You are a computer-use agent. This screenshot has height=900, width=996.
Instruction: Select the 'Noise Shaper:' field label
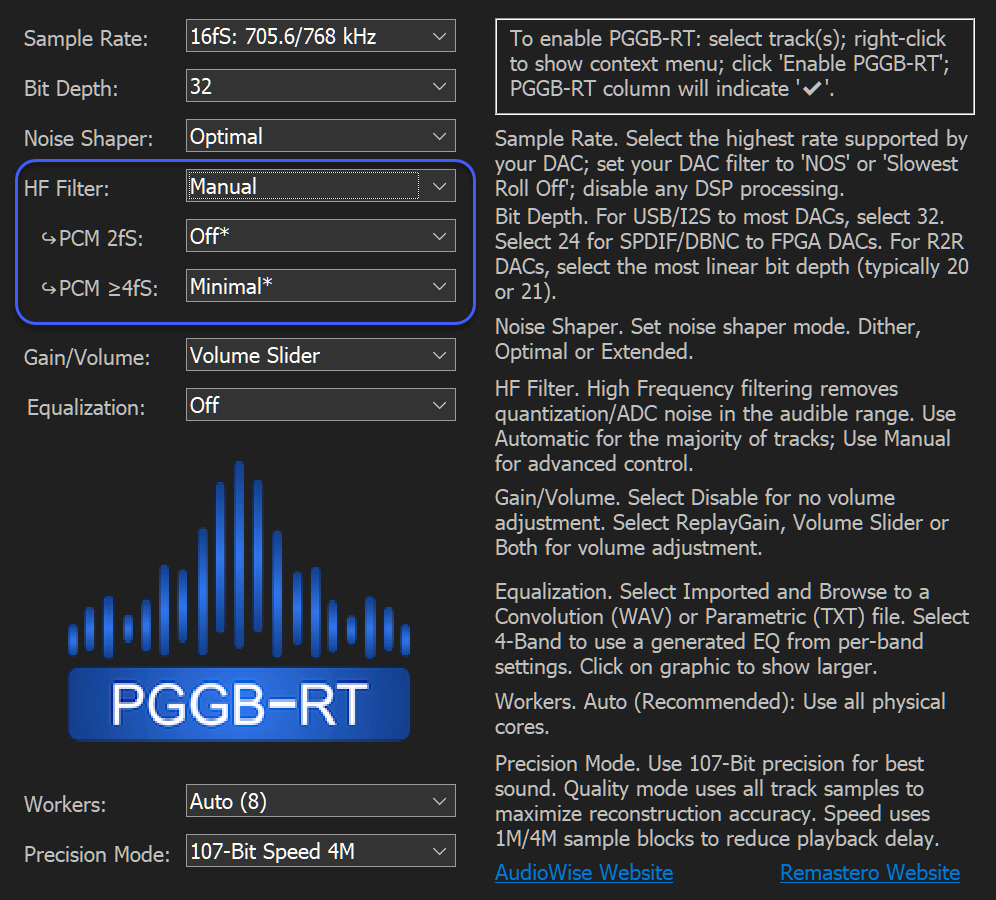[x=88, y=138]
